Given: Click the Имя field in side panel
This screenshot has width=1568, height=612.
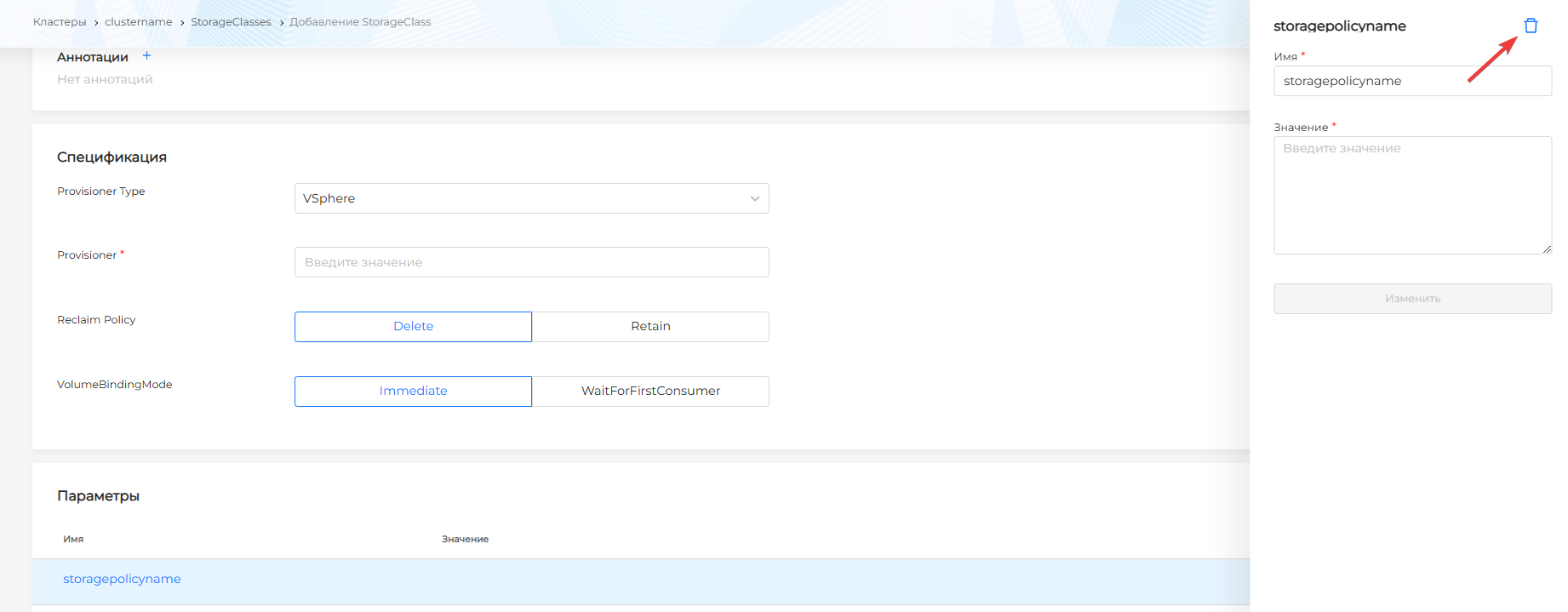Looking at the screenshot, I should pos(1412,81).
